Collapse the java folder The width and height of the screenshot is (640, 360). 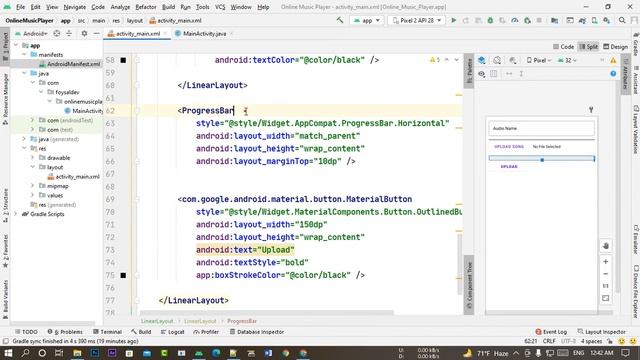(x=24, y=73)
